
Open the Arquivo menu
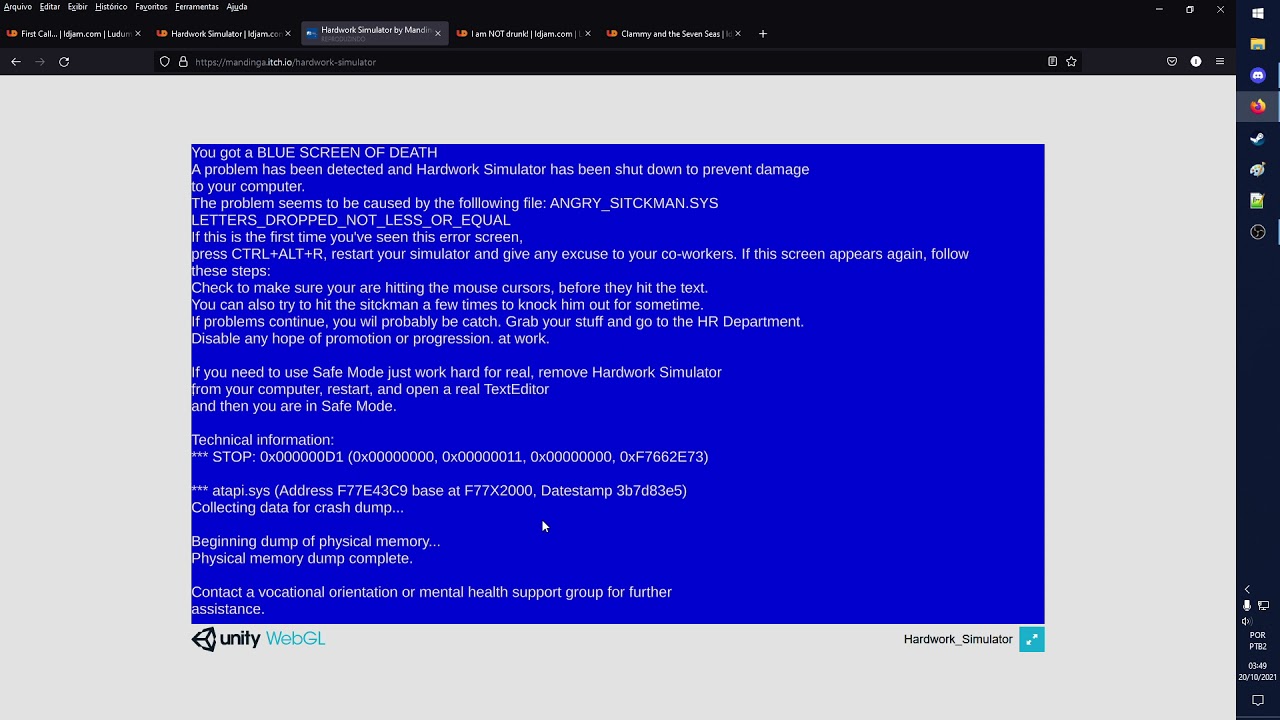point(18,7)
